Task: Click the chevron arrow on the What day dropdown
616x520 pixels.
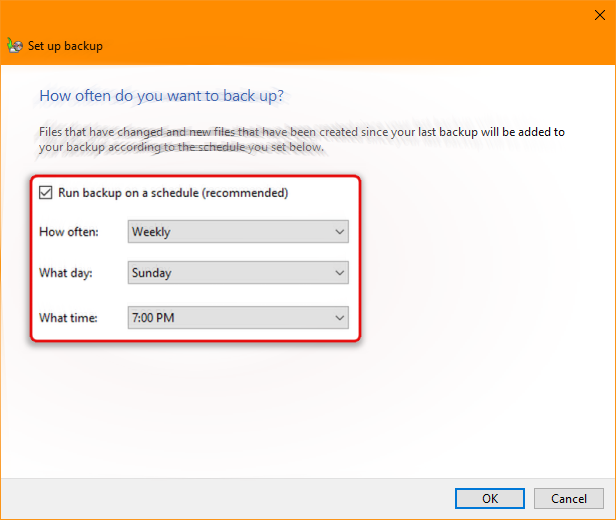Action: point(339,272)
